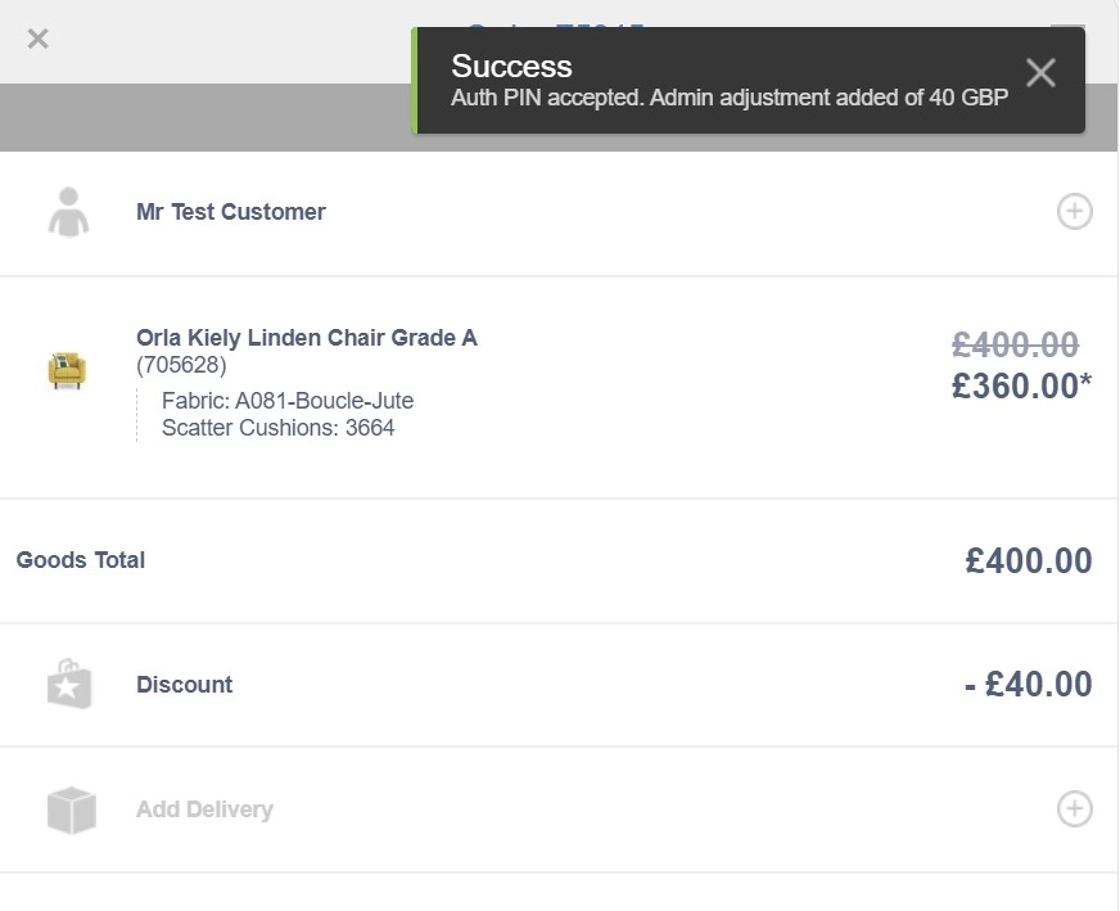This screenshot has width=1120, height=911.
Task: Dismiss the Success notification toast
Action: click(1040, 72)
